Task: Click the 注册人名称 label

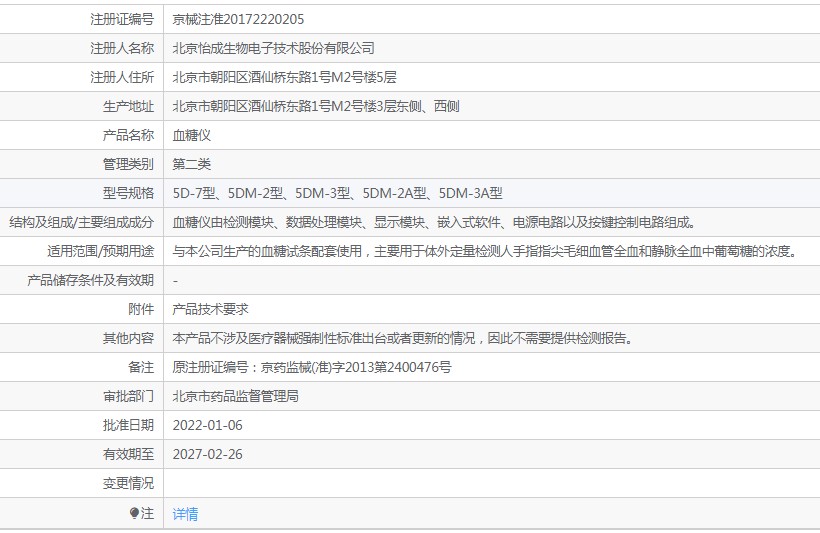Action: click(122, 48)
